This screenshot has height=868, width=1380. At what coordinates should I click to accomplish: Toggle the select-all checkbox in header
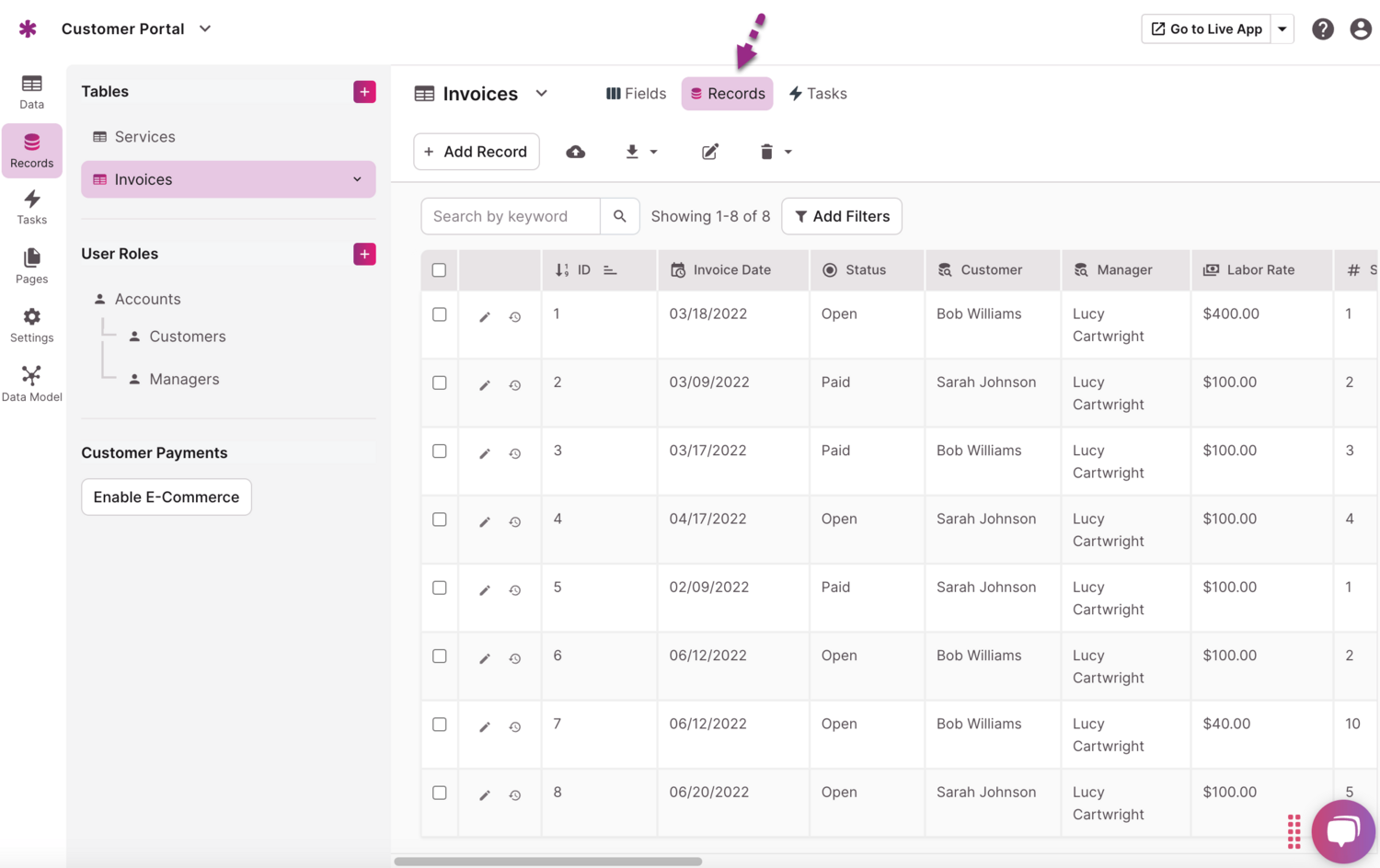[x=440, y=270]
